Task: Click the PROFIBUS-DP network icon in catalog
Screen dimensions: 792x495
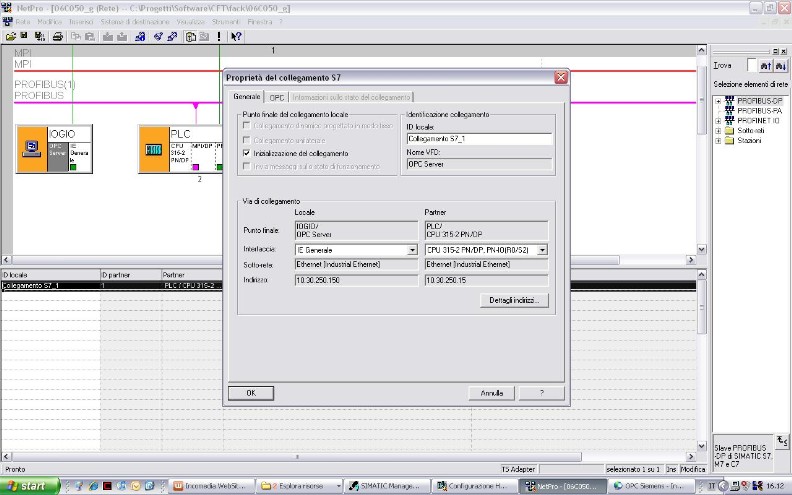Action: point(729,101)
